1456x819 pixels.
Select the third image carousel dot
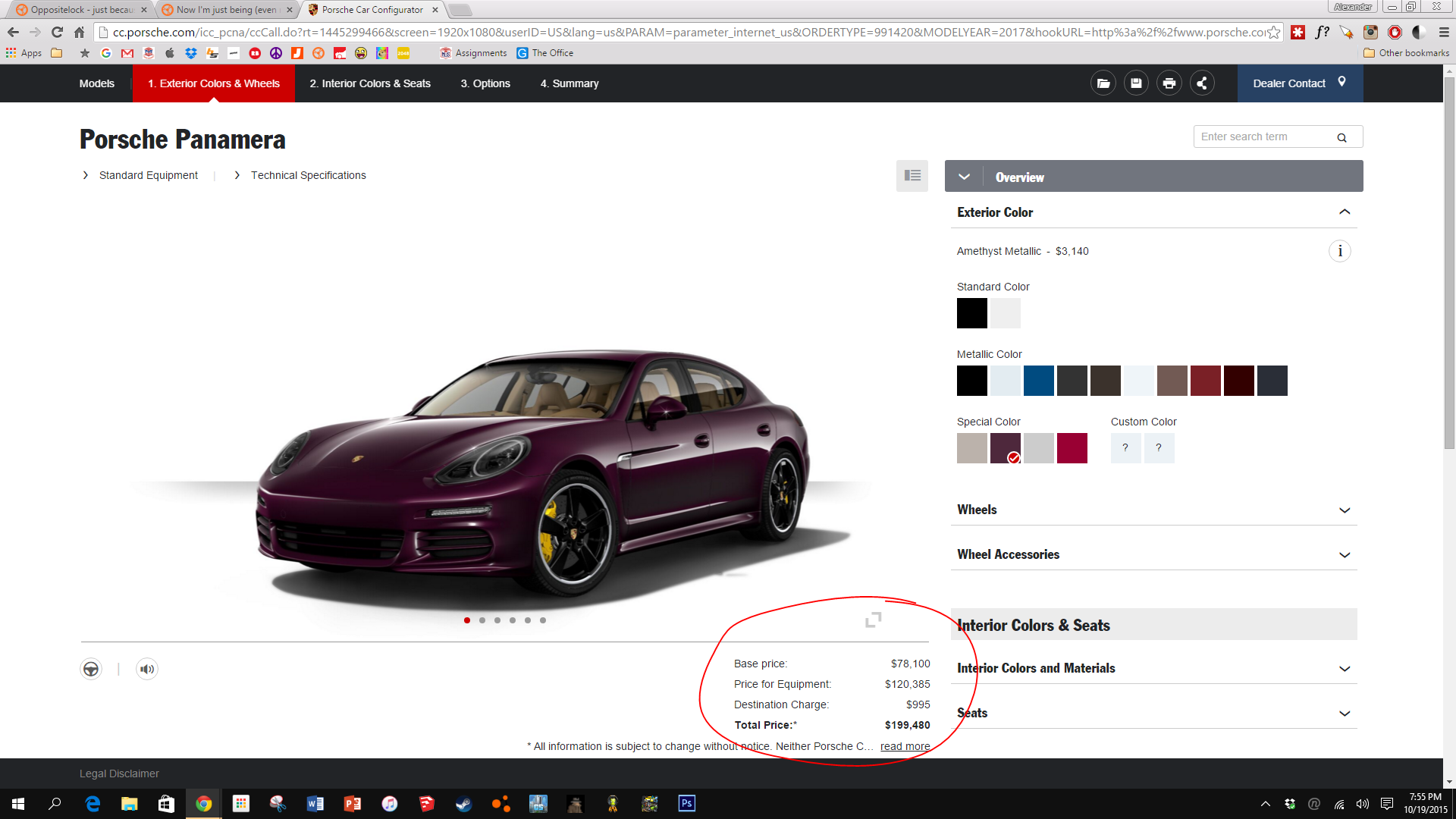(497, 620)
